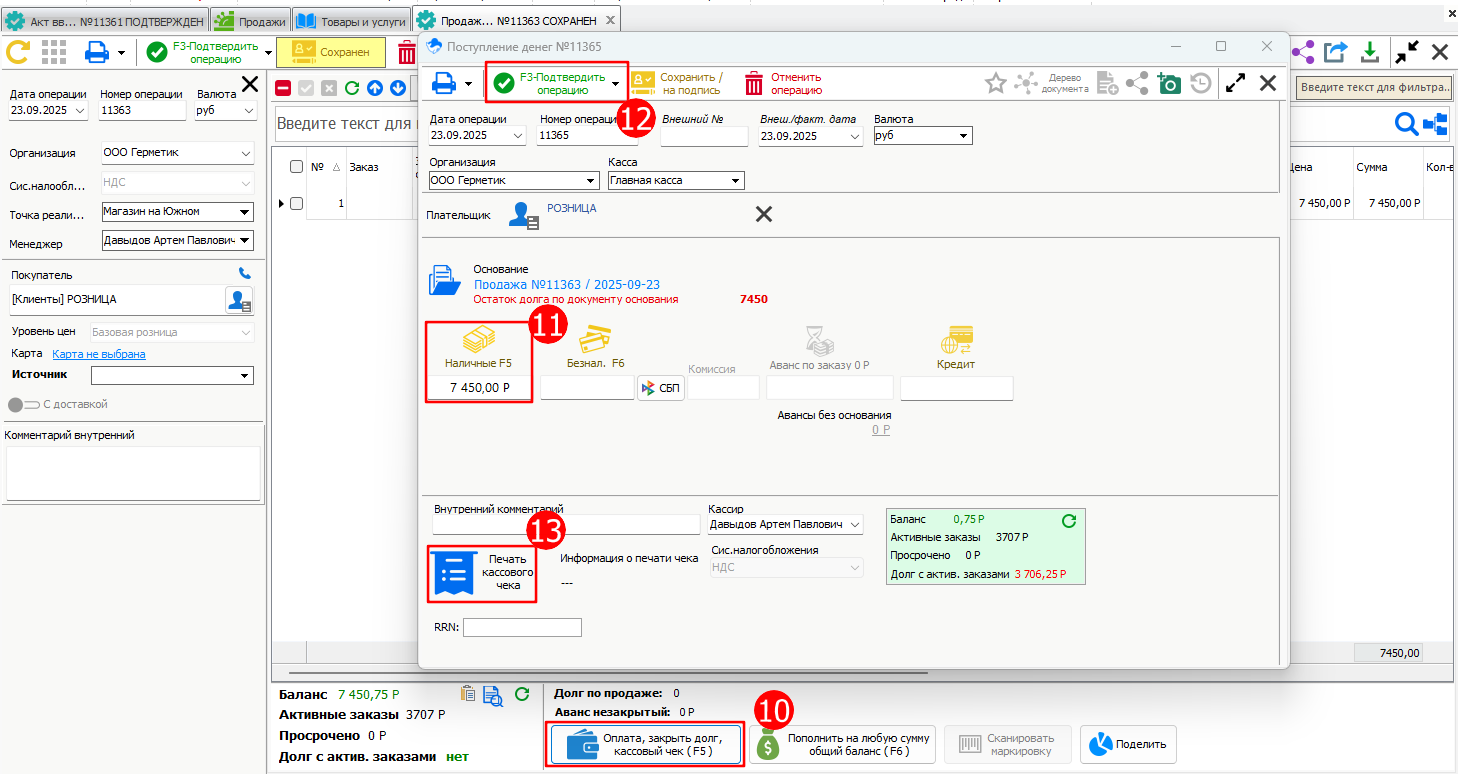The width and height of the screenshot is (1458, 774).
Task: Click the RRN input field
Action: [521, 627]
